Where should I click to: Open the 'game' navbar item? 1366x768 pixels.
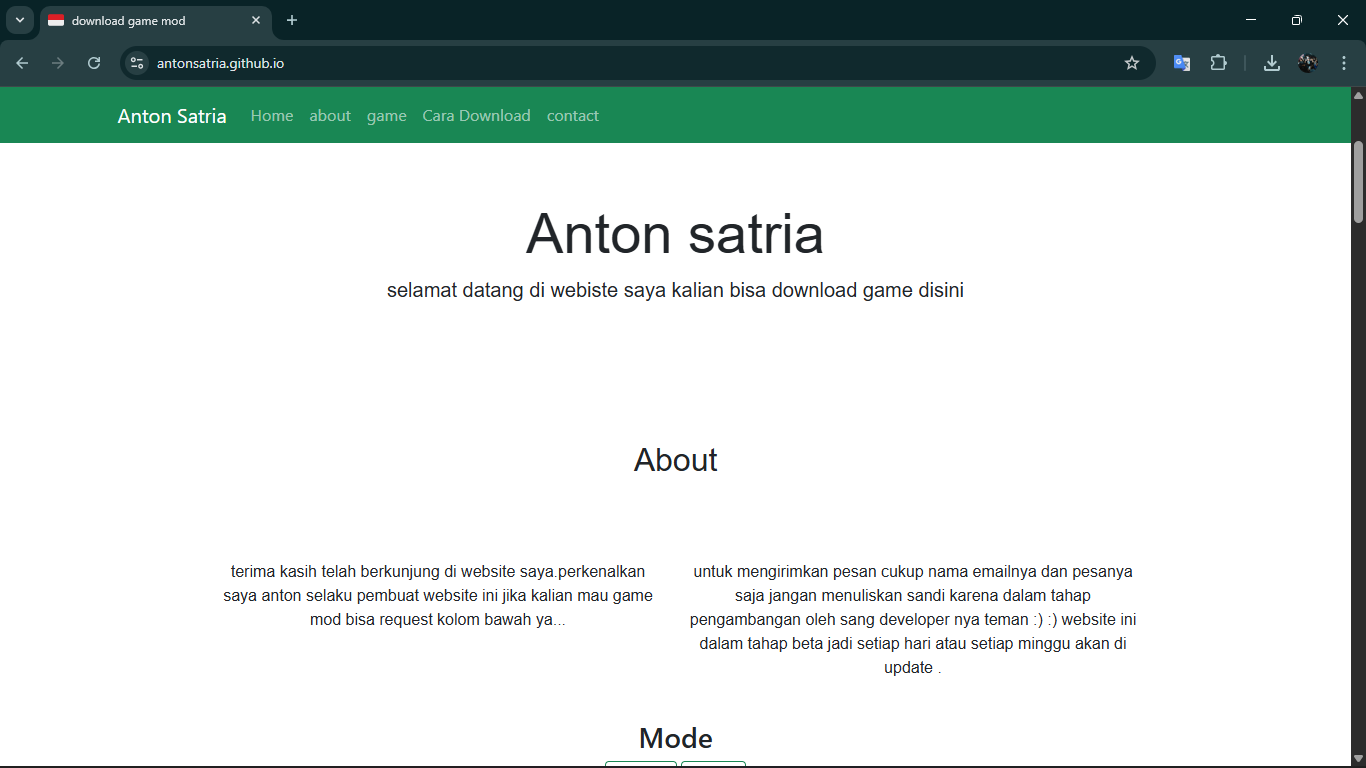pos(387,116)
